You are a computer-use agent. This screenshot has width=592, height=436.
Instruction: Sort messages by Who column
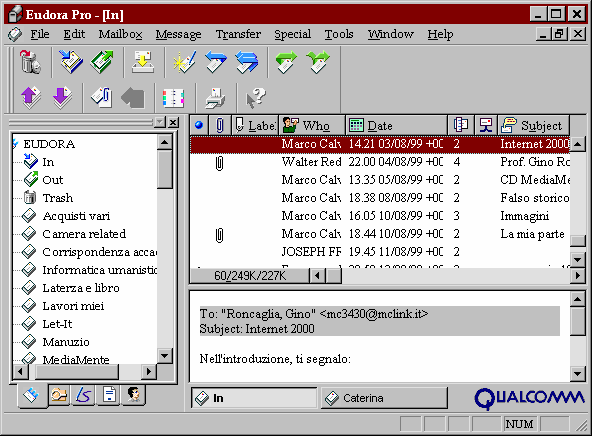(312, 125)
